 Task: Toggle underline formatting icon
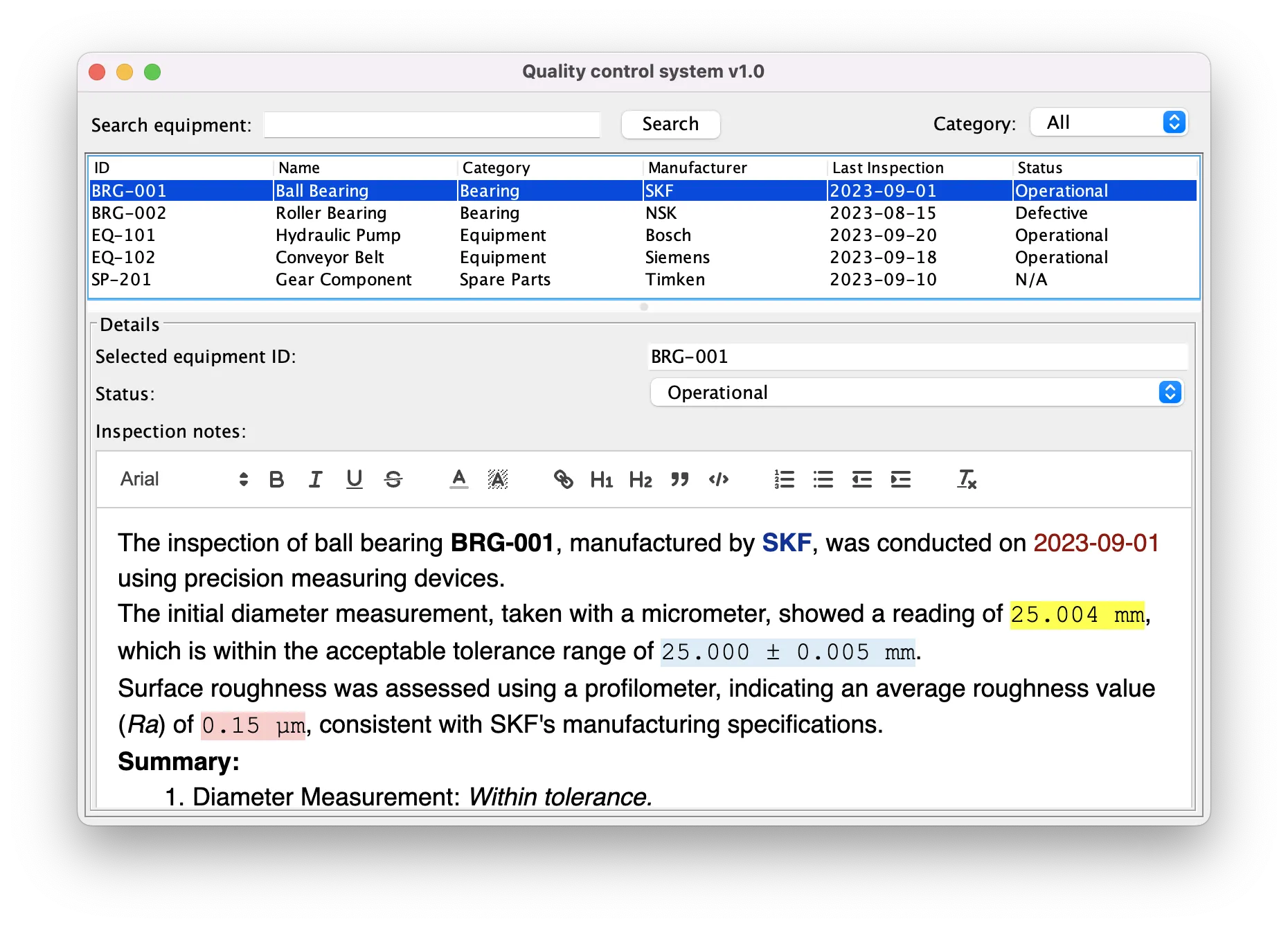354,479
